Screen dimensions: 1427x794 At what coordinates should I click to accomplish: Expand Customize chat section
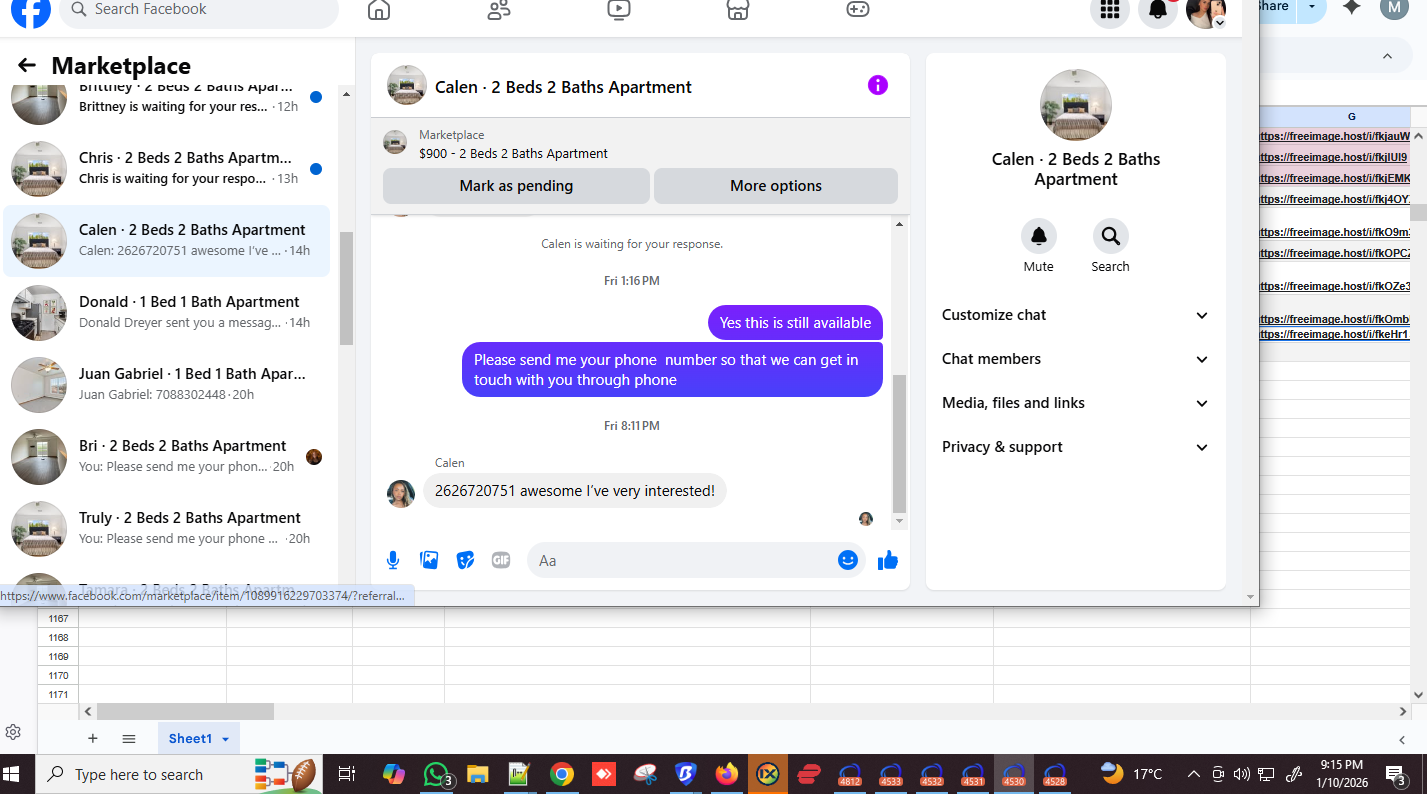pos(1076,315)
